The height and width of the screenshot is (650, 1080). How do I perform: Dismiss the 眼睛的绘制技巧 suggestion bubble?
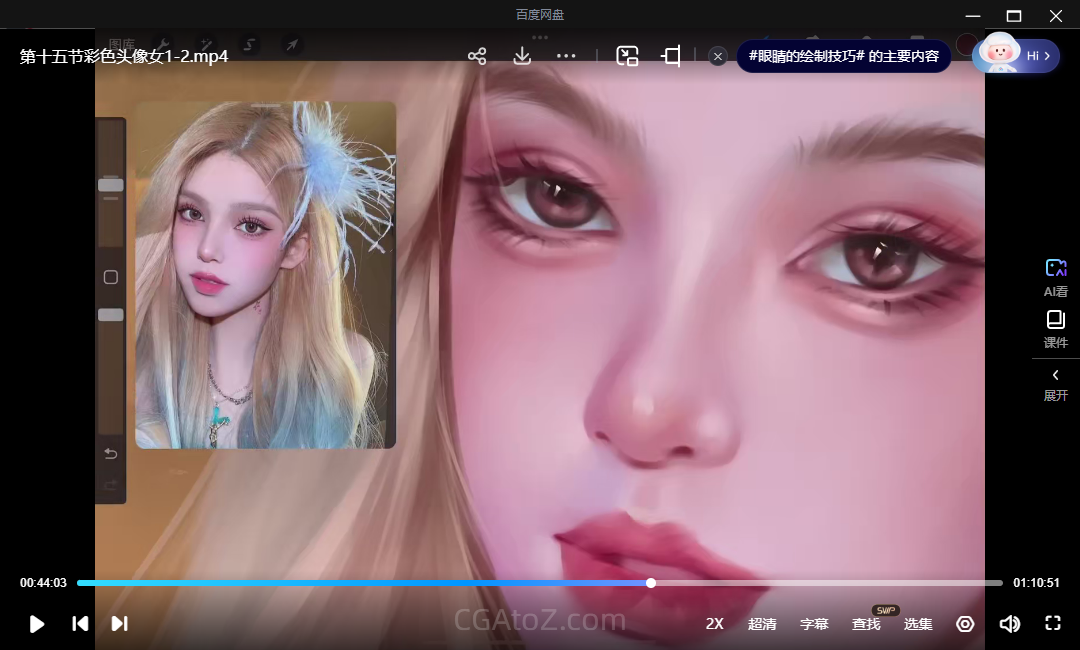click(x=718, y=56)
